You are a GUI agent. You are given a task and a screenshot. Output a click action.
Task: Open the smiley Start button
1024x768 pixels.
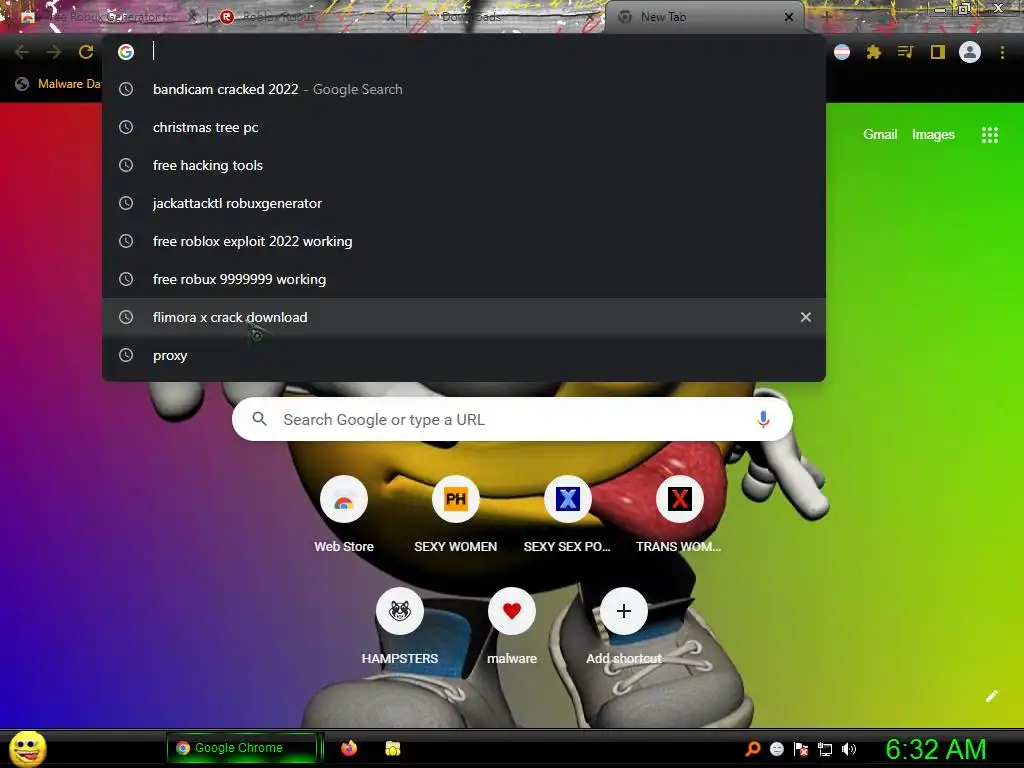point(27,748)
